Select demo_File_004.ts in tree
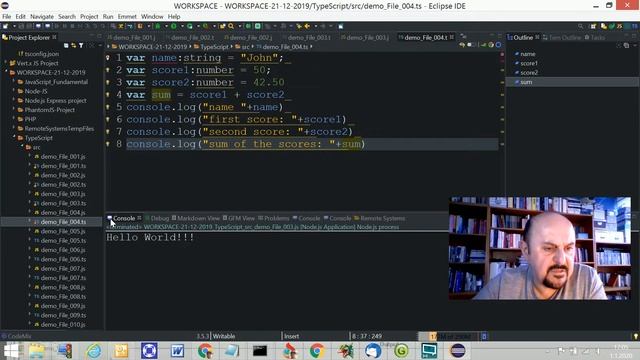The width and height of the screenshot is (640, 360). tap(63, 222)
